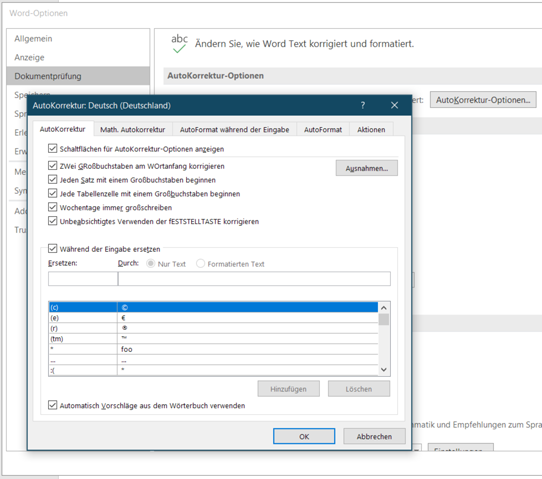This screenshot has width=542, height=479.
Task: Open the Math. Autokorrektur tab
Action: click(133, 130)
